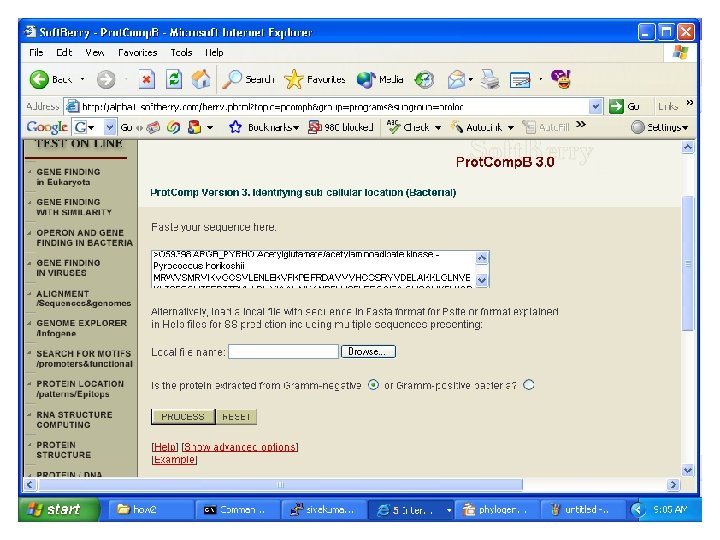This screenshot has height=540, width=720.
Task: Expand the Links bar chevron
Action: coord(689,103)
